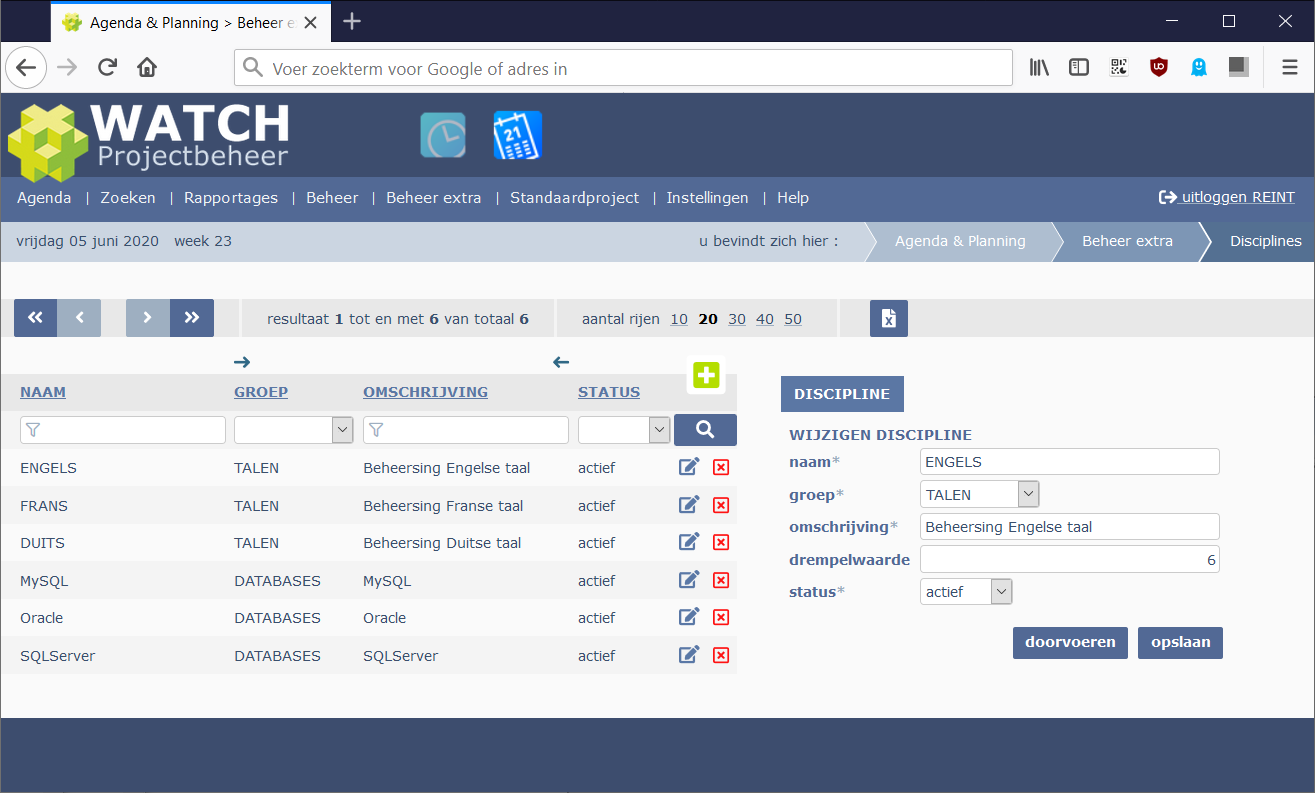Click the drempelwaarde field

(x=1070, y=560)
